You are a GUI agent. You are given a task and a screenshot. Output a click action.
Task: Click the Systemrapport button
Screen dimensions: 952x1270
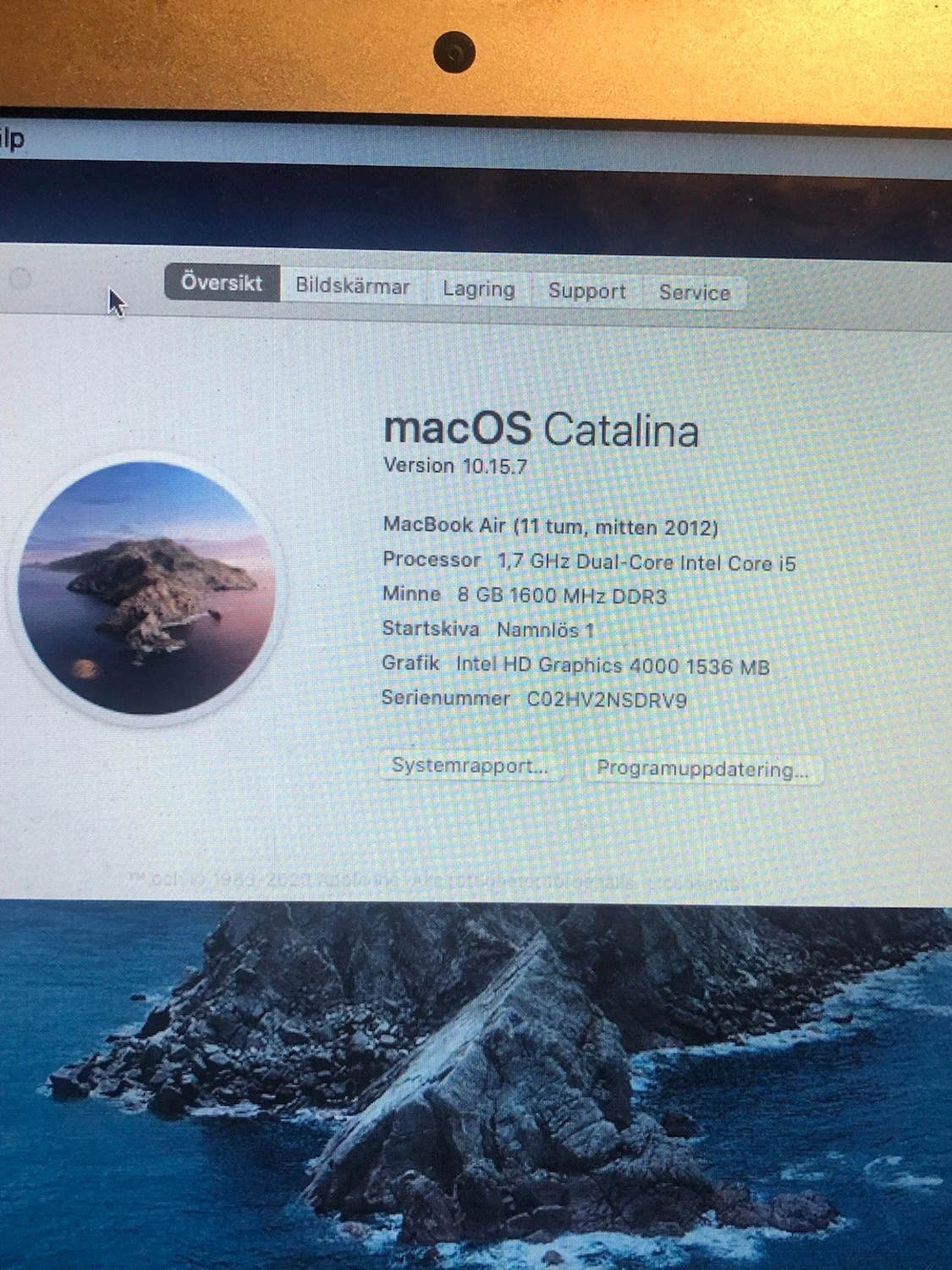pyautogui.click(x=471, y=767)
